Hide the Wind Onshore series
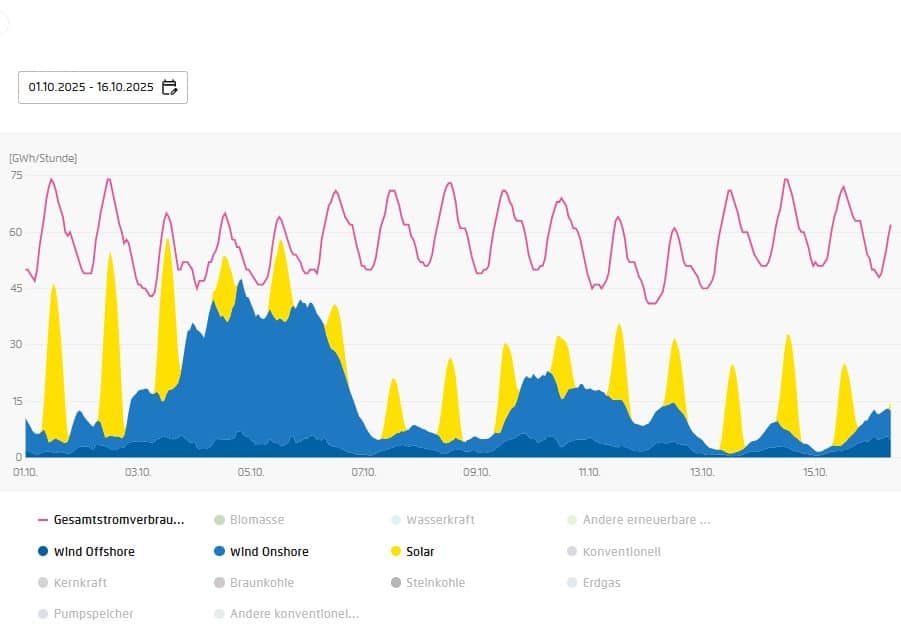The height and width of the screenshot is (637, 901). click(x=268, y=551)
